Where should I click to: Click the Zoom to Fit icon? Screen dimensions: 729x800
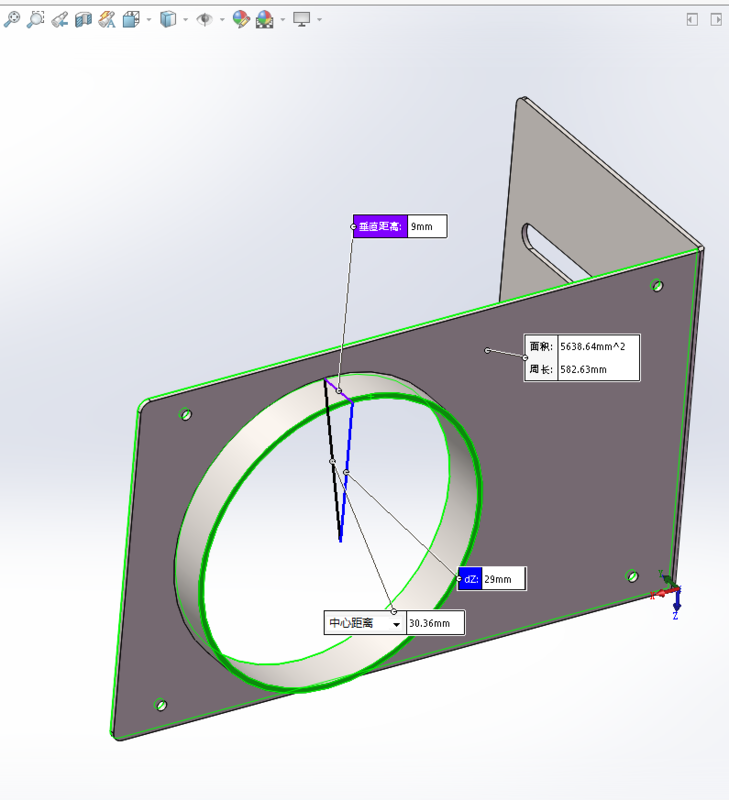click(12, 19)
